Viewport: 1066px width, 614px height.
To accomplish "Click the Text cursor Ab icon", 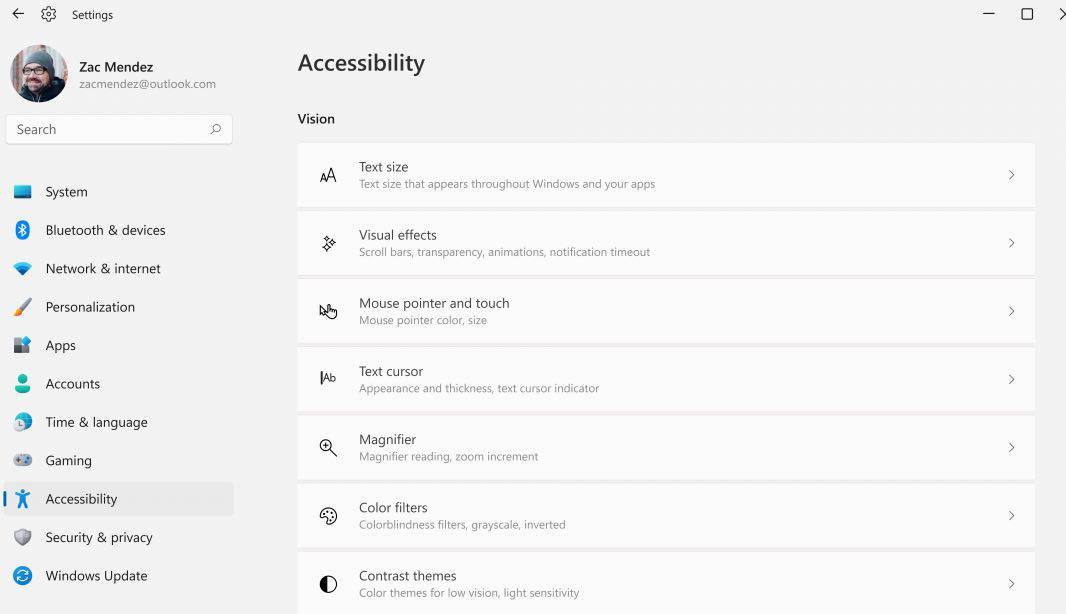I will coord(328,379).
